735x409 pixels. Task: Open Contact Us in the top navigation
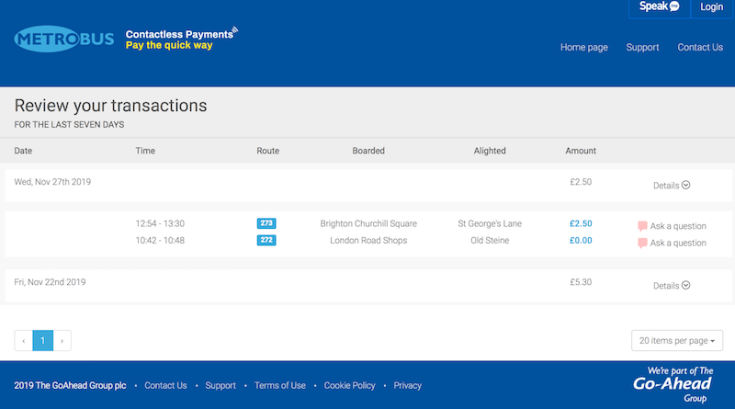[x=699, y=47]
